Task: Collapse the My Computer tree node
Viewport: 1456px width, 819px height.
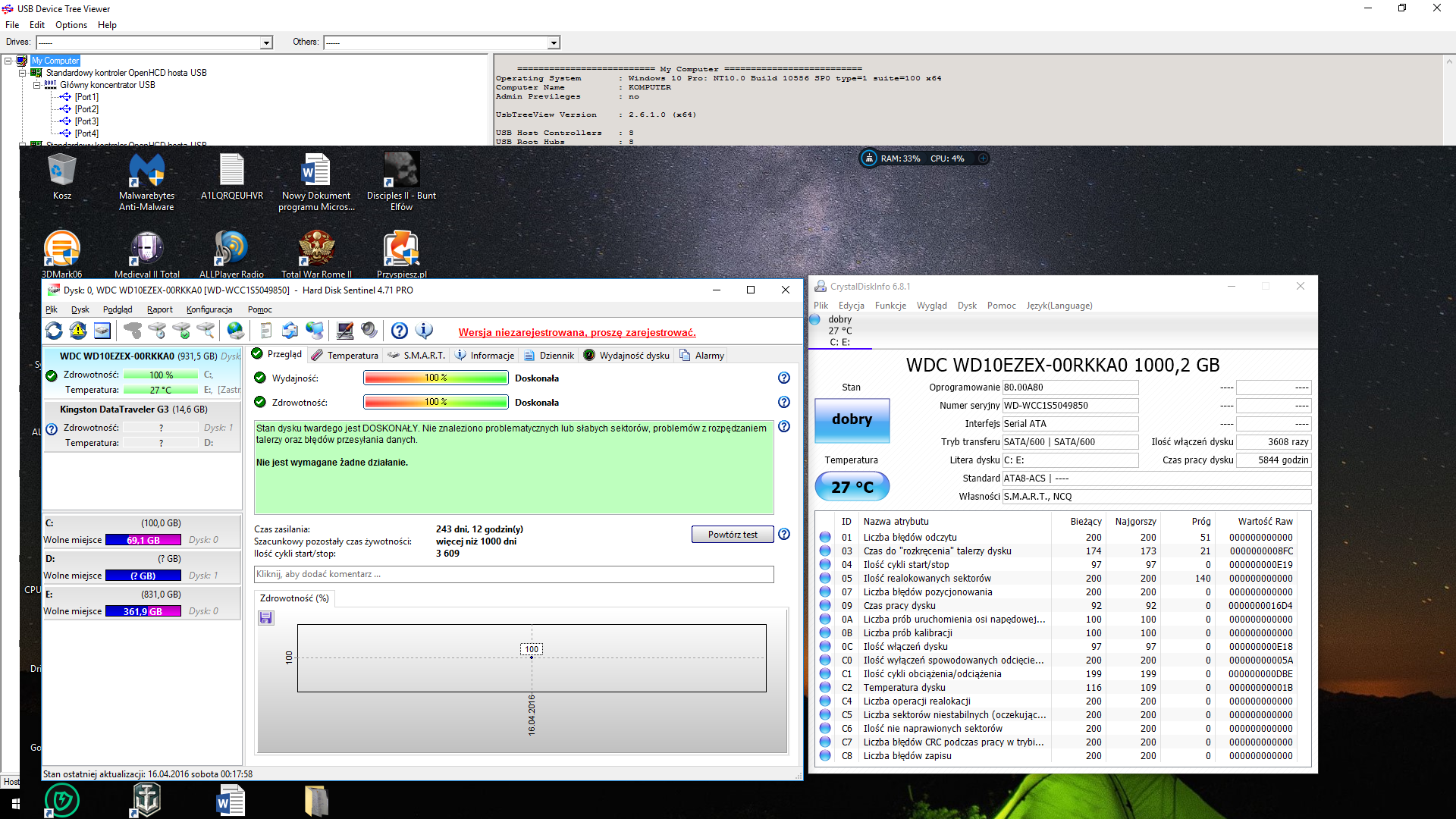Action: click(8, 61)
